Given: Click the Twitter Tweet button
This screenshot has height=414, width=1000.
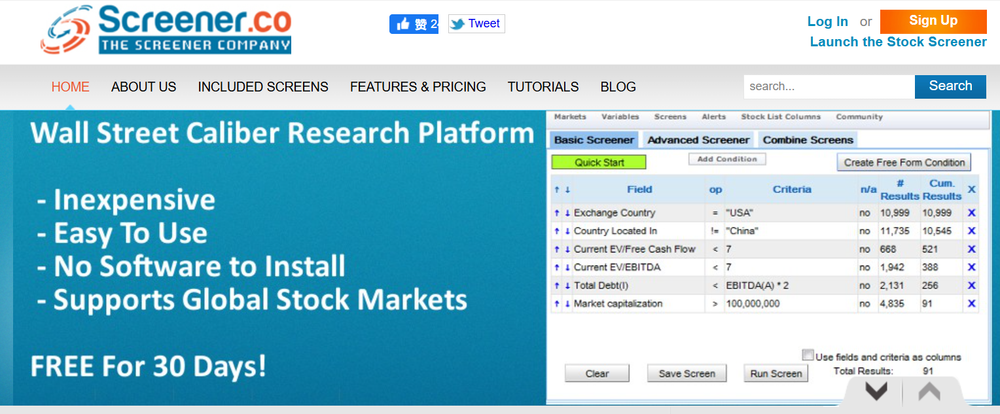Looking at the screenshot, I should coord(476,24).
